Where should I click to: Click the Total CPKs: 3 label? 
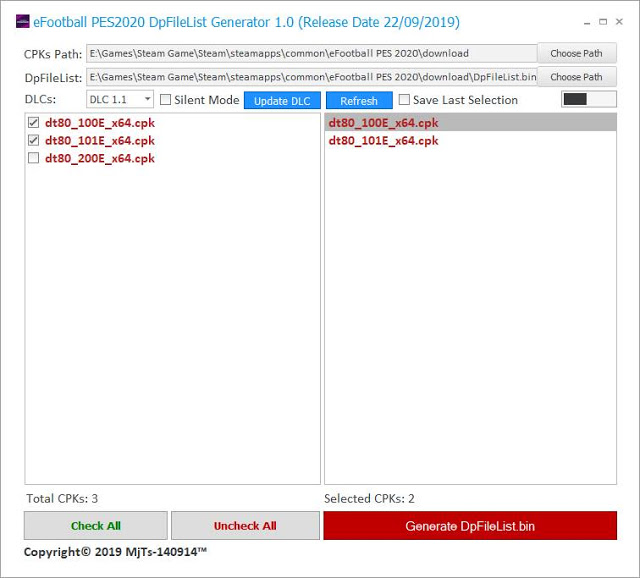[62, 498]
